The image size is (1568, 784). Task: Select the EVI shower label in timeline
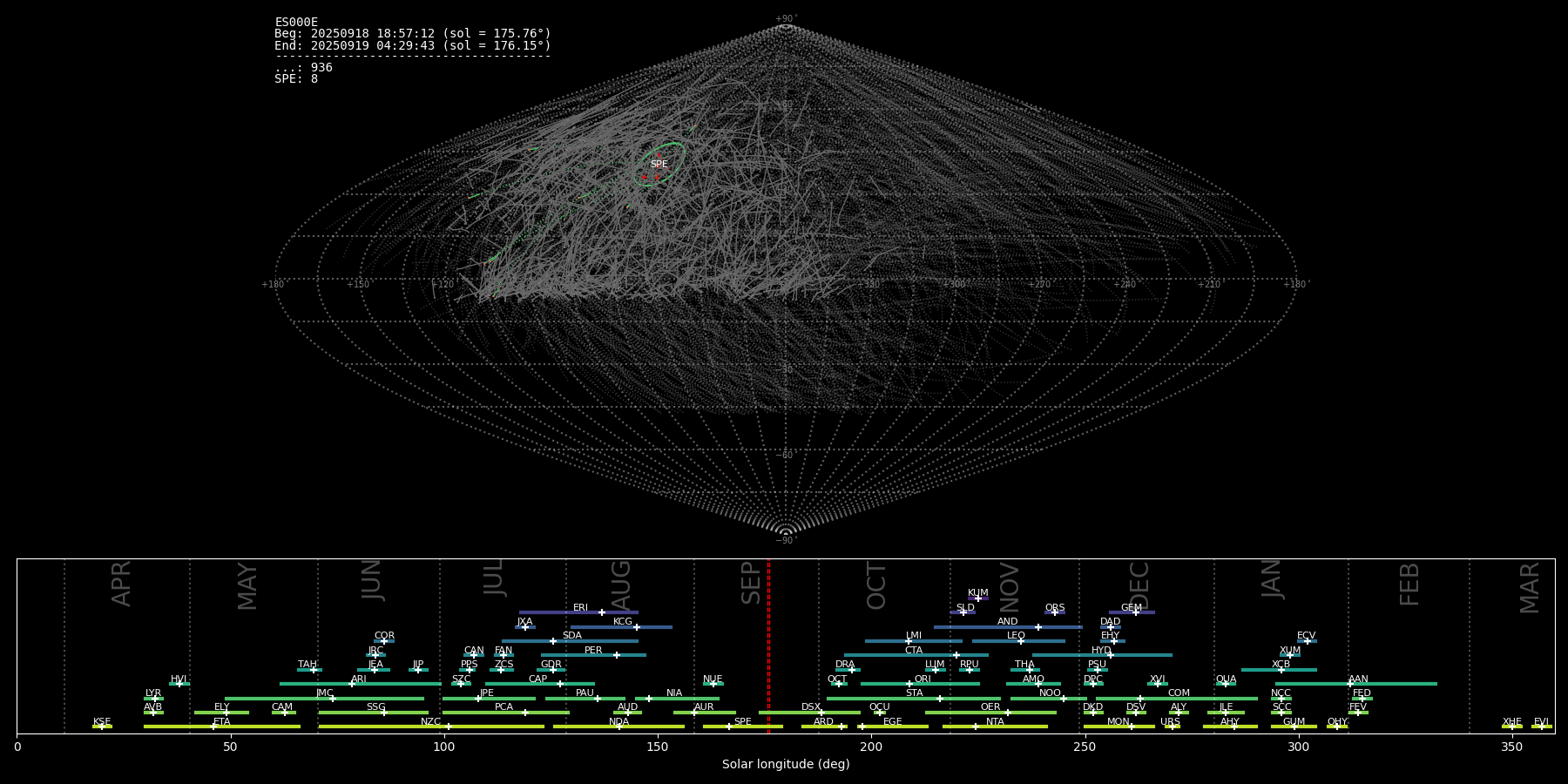pyautogui.click(x=1541, y=722)
